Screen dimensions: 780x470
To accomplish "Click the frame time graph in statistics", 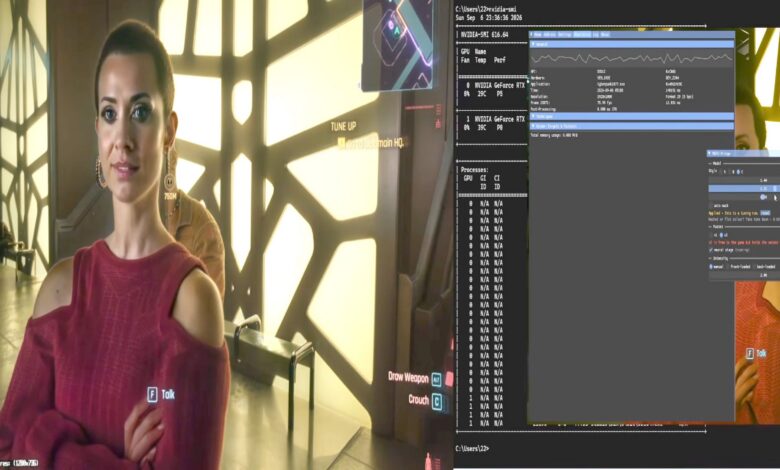I will [632, 59].
